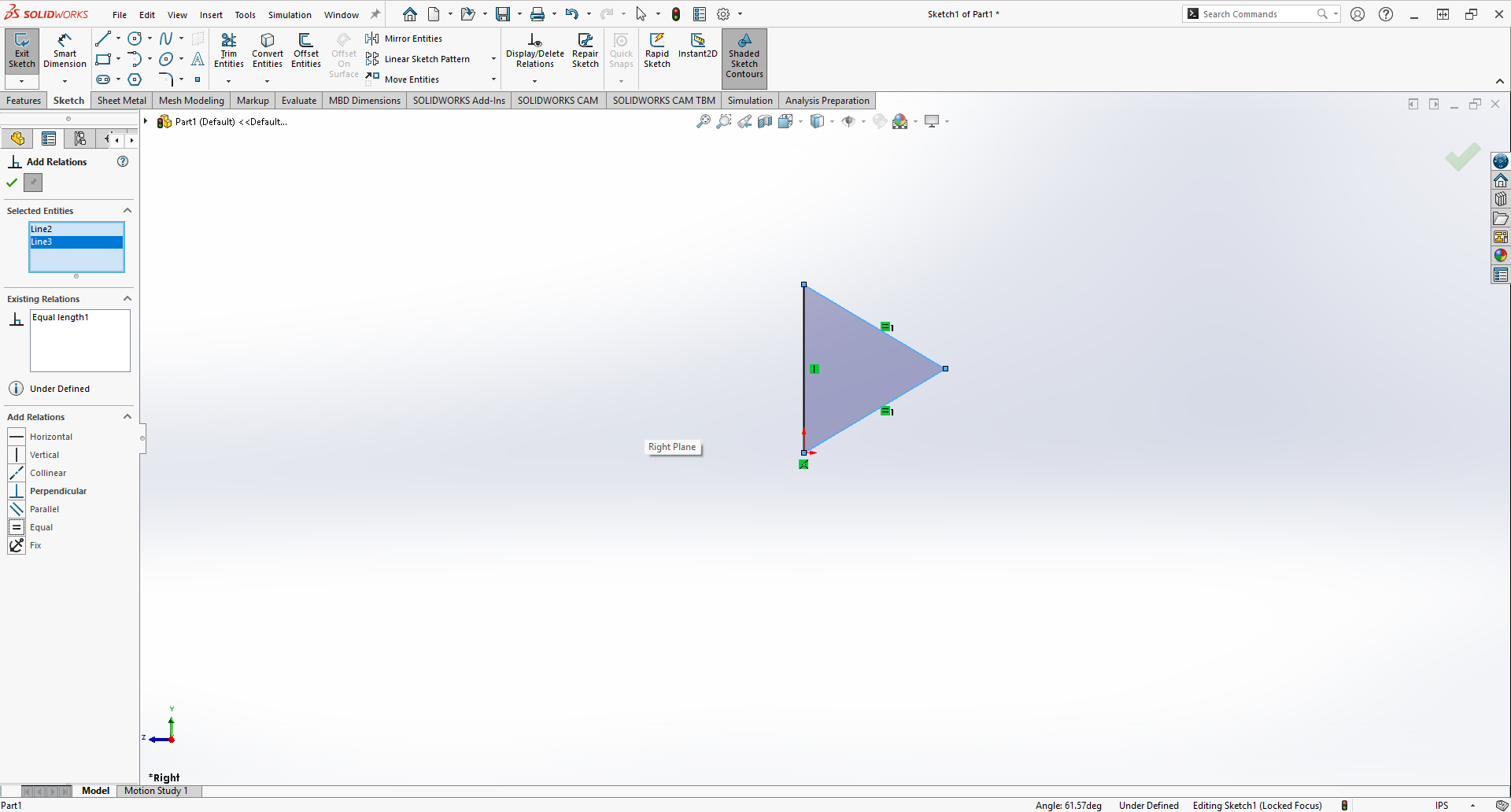Expand the Smart Dimension dropdown
Screen dimensions: 1511x812
tap(65, 81)
